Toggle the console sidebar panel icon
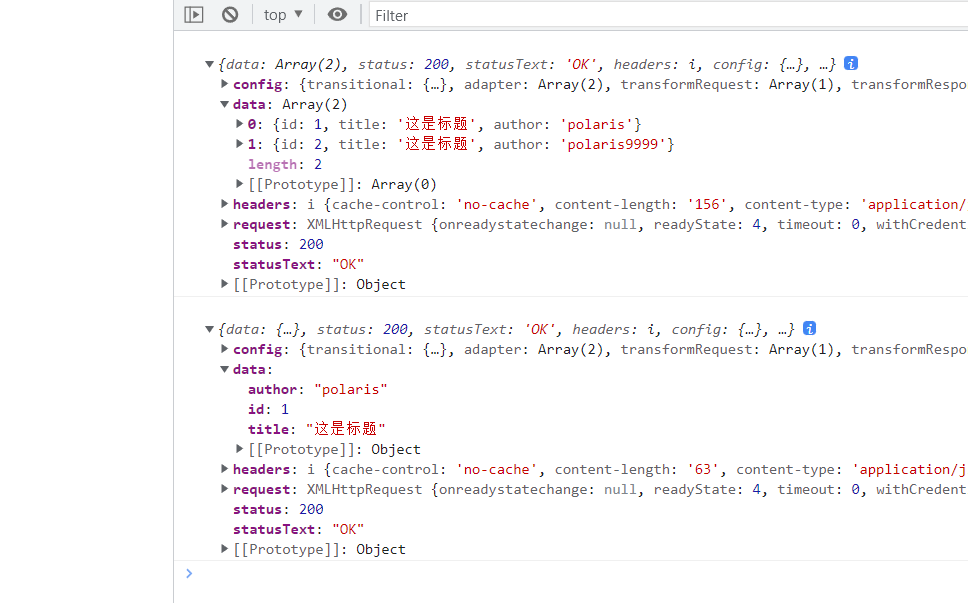This screenshot has width=968, height=603. [194, 14]
